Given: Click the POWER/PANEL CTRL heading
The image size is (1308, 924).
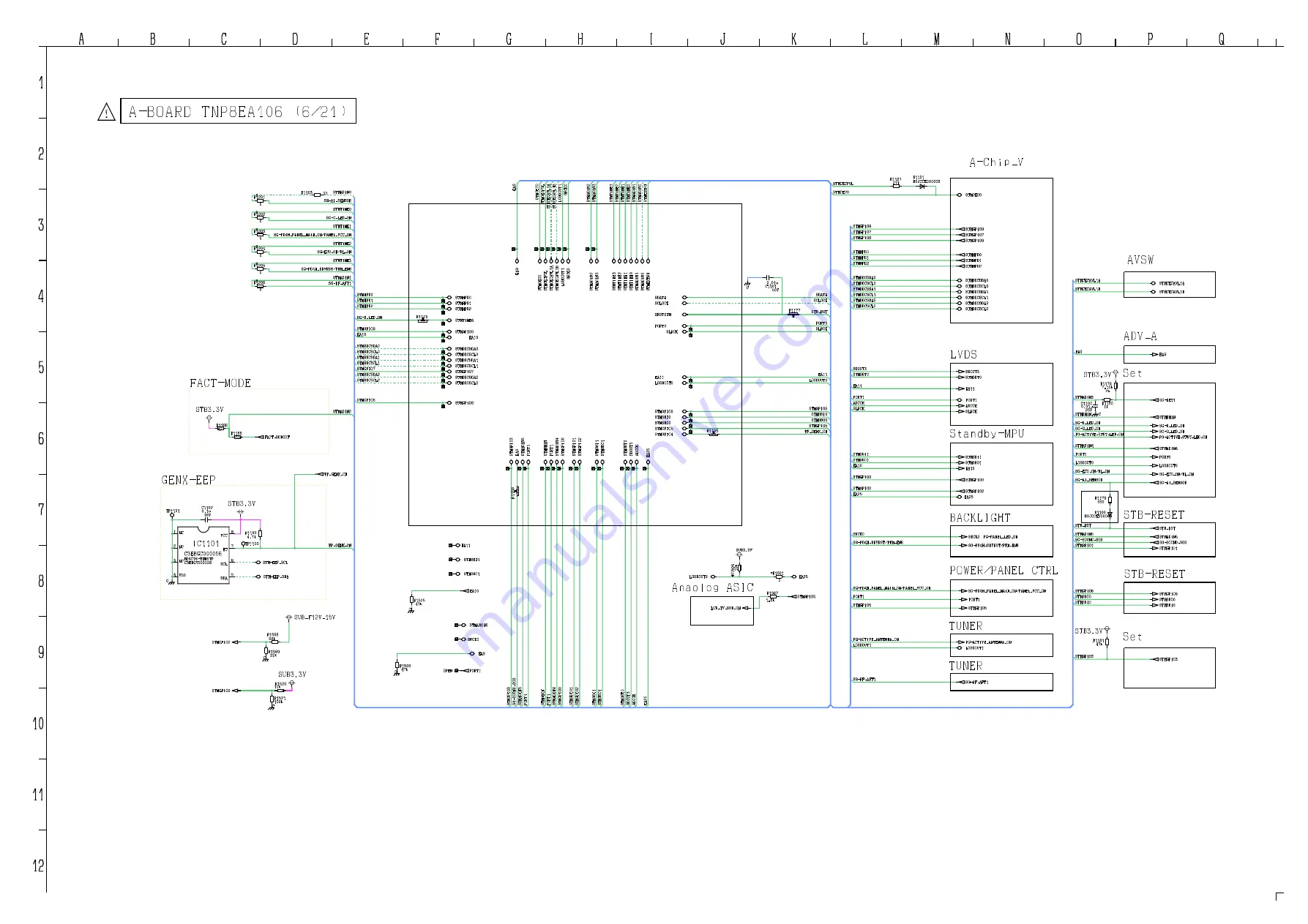Looking at the screenshot, I should (x=1004, y=571).
